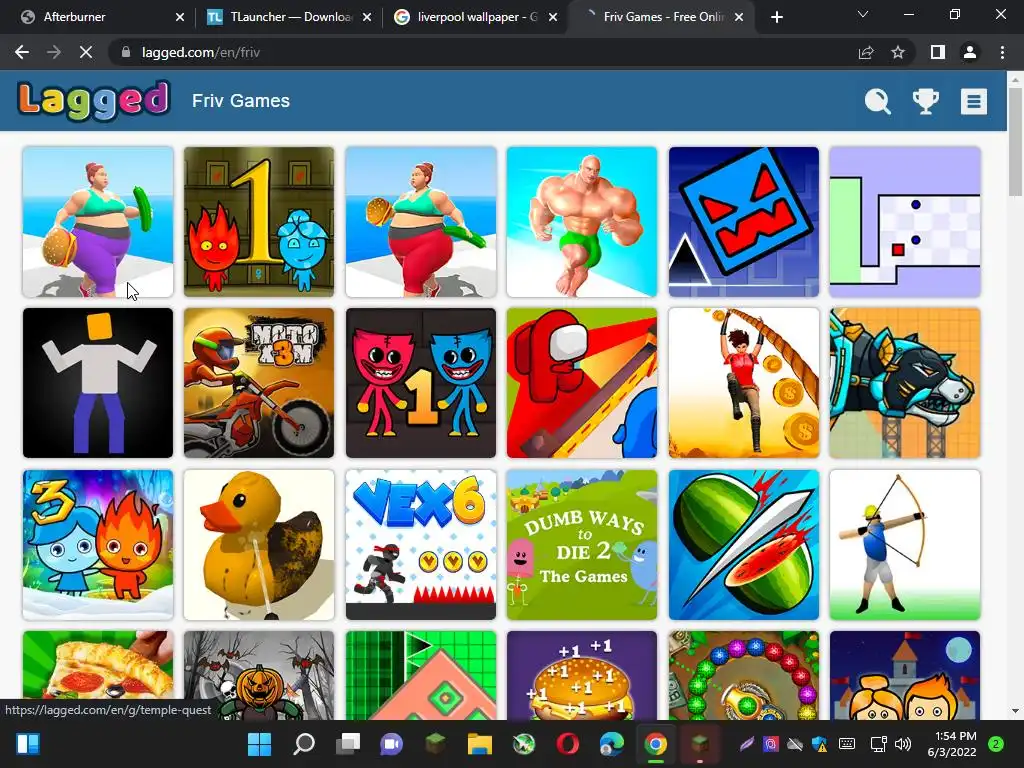Stop loading the page
The image size is (1024, 768).
(86, 52)
